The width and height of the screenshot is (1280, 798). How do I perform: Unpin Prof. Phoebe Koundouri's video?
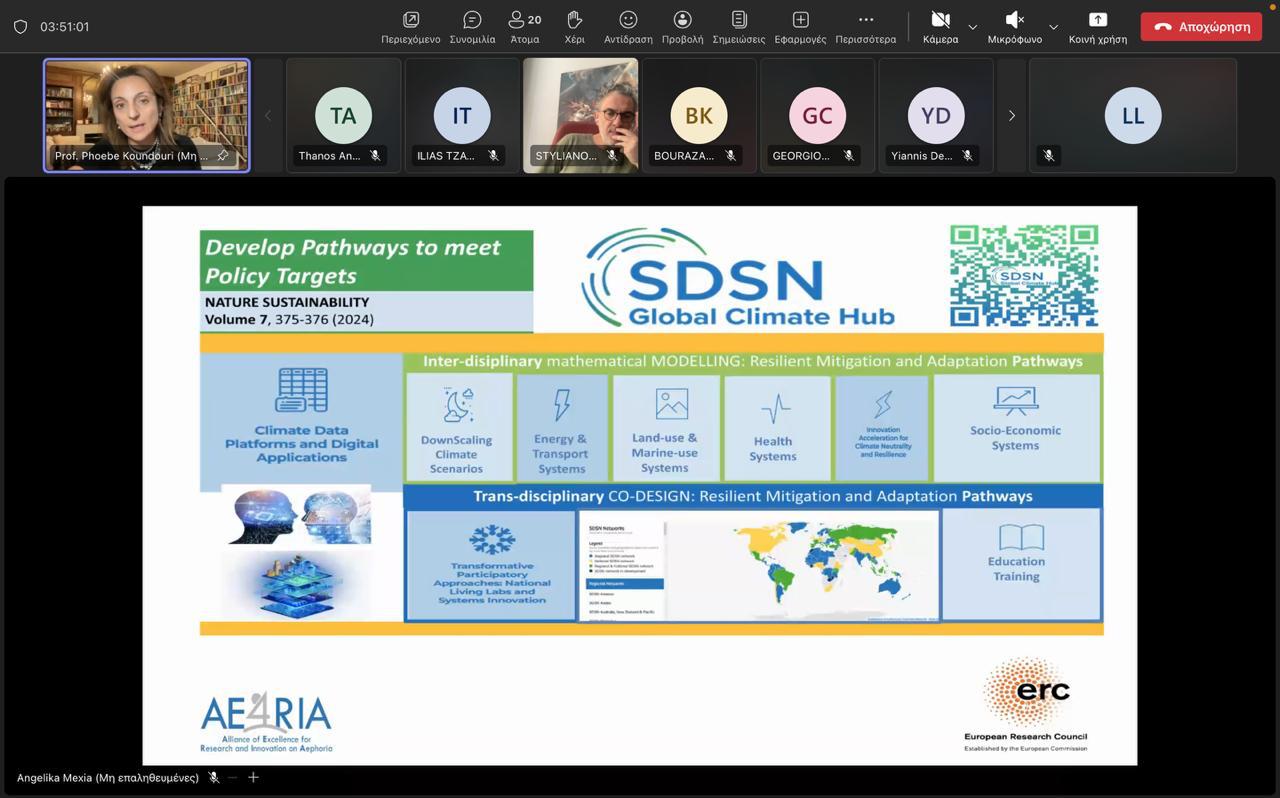223,156
